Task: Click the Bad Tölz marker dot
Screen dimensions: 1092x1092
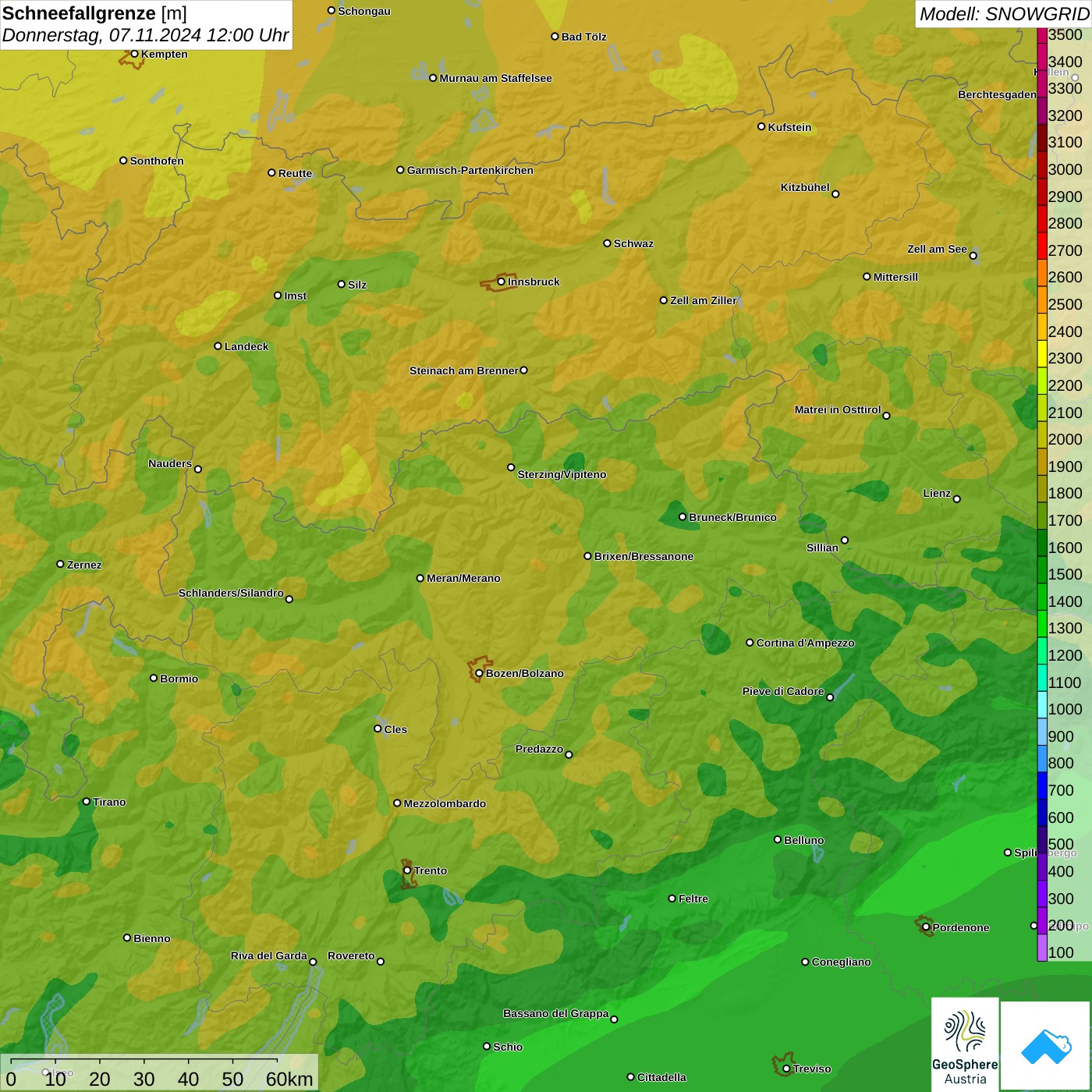Action: click(555, 36)
